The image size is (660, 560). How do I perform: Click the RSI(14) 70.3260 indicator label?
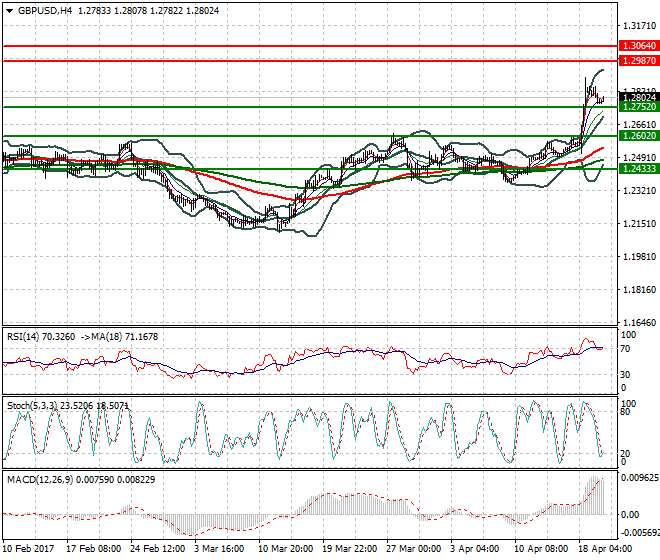[x=41, y=337]
